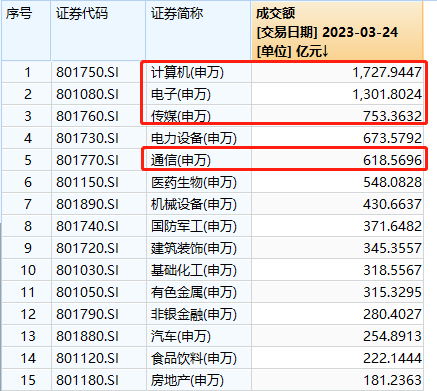Select the turnover value 673.5792
This screenshot has height=391, width=437.
pos(392,138)
